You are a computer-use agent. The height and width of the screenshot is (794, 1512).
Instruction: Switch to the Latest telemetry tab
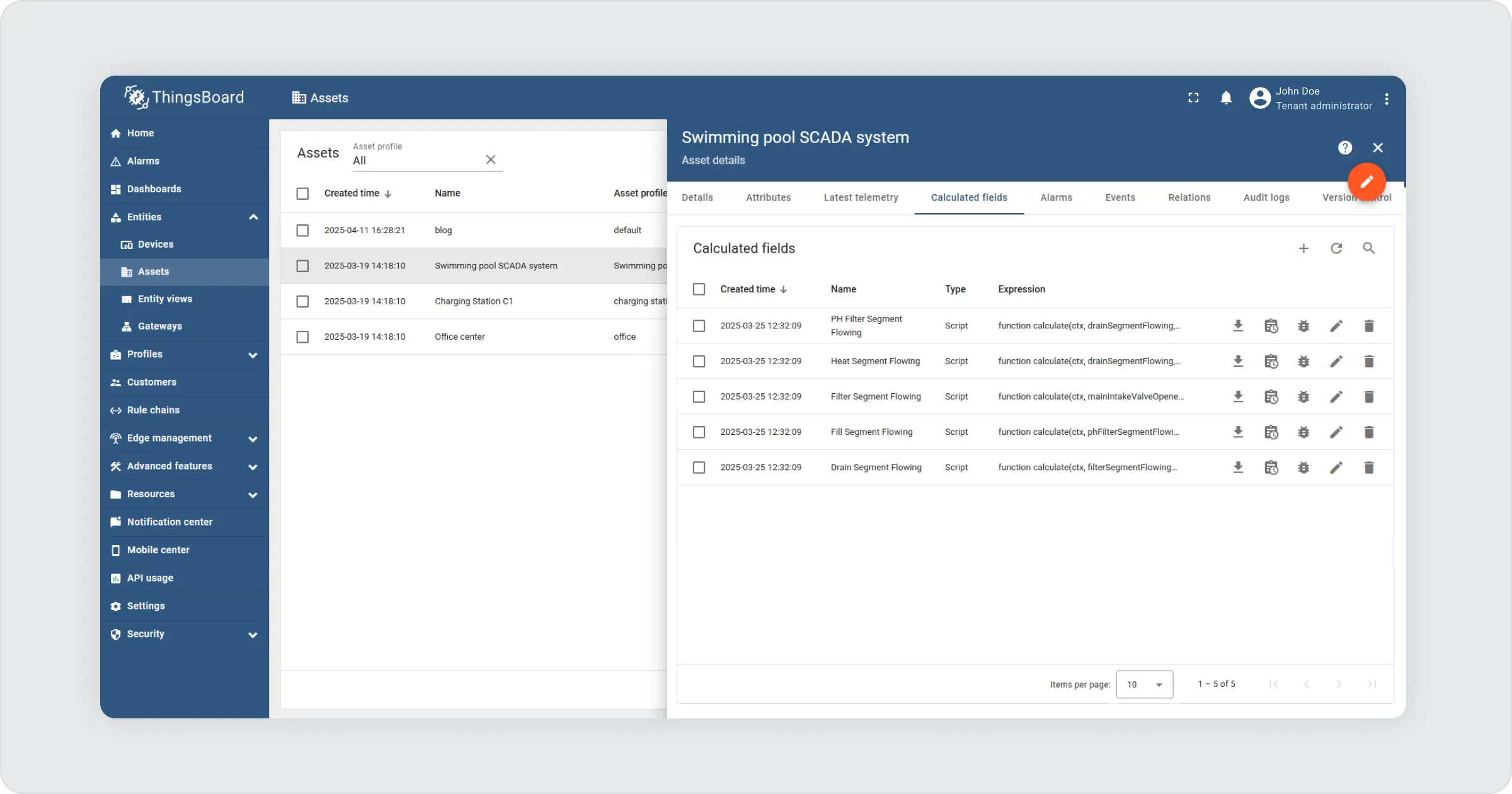point(861,198)
